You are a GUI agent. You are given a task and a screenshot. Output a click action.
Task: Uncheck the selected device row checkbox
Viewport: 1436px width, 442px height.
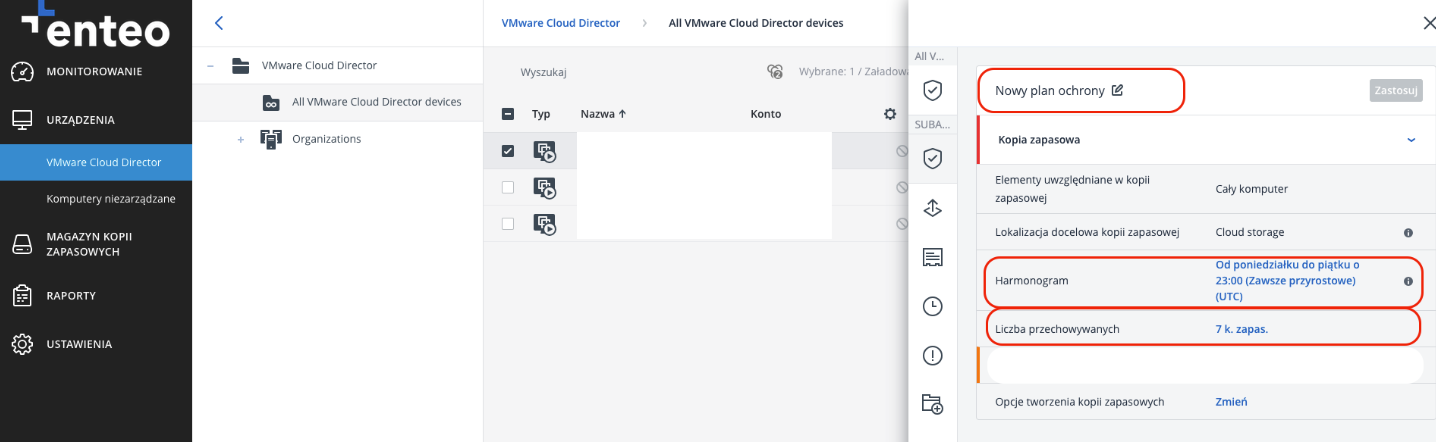[x=508, y=151]
